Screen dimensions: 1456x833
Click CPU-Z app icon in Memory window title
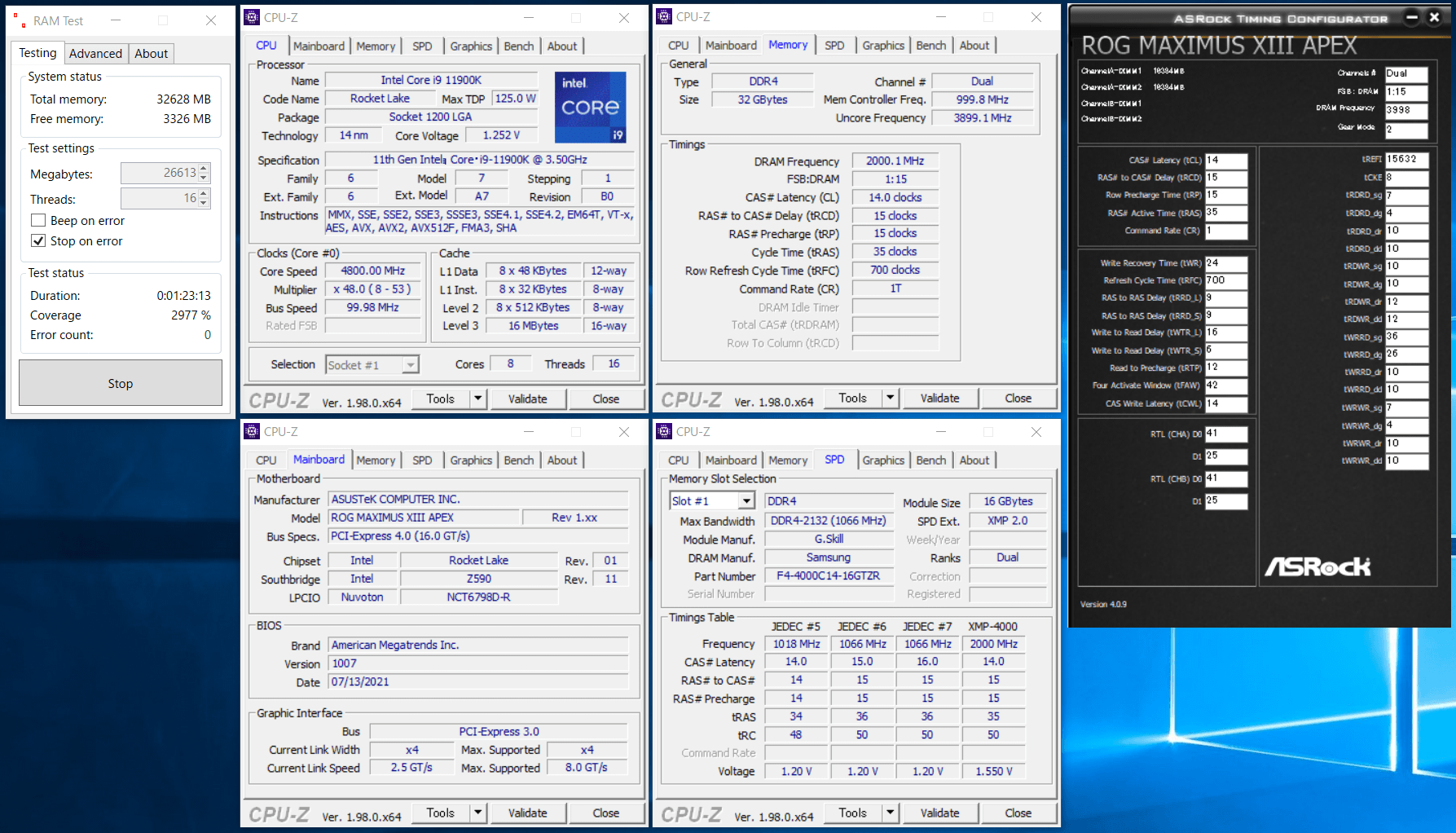point(665,16)
